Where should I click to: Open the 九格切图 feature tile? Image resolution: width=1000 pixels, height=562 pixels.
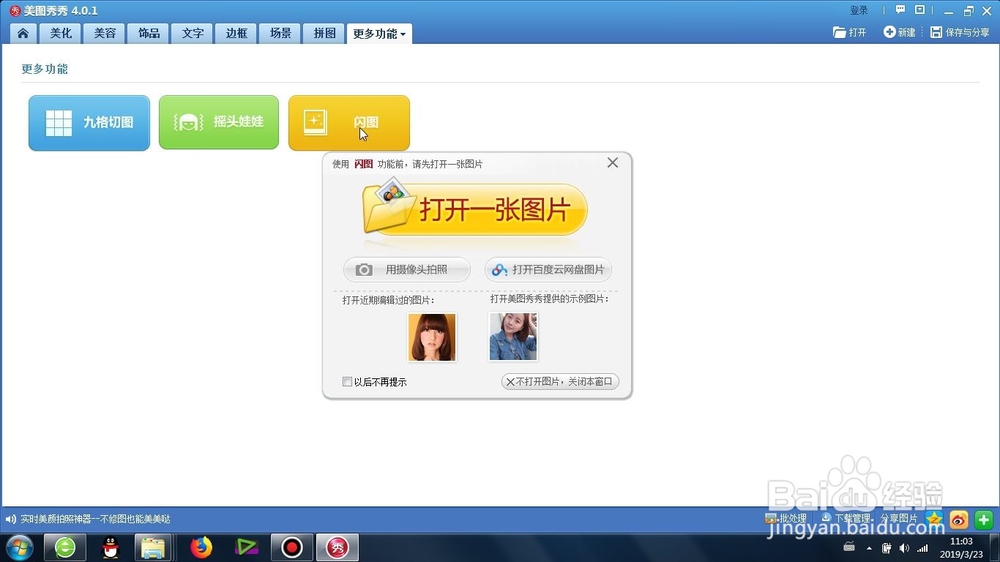point(89,122)
